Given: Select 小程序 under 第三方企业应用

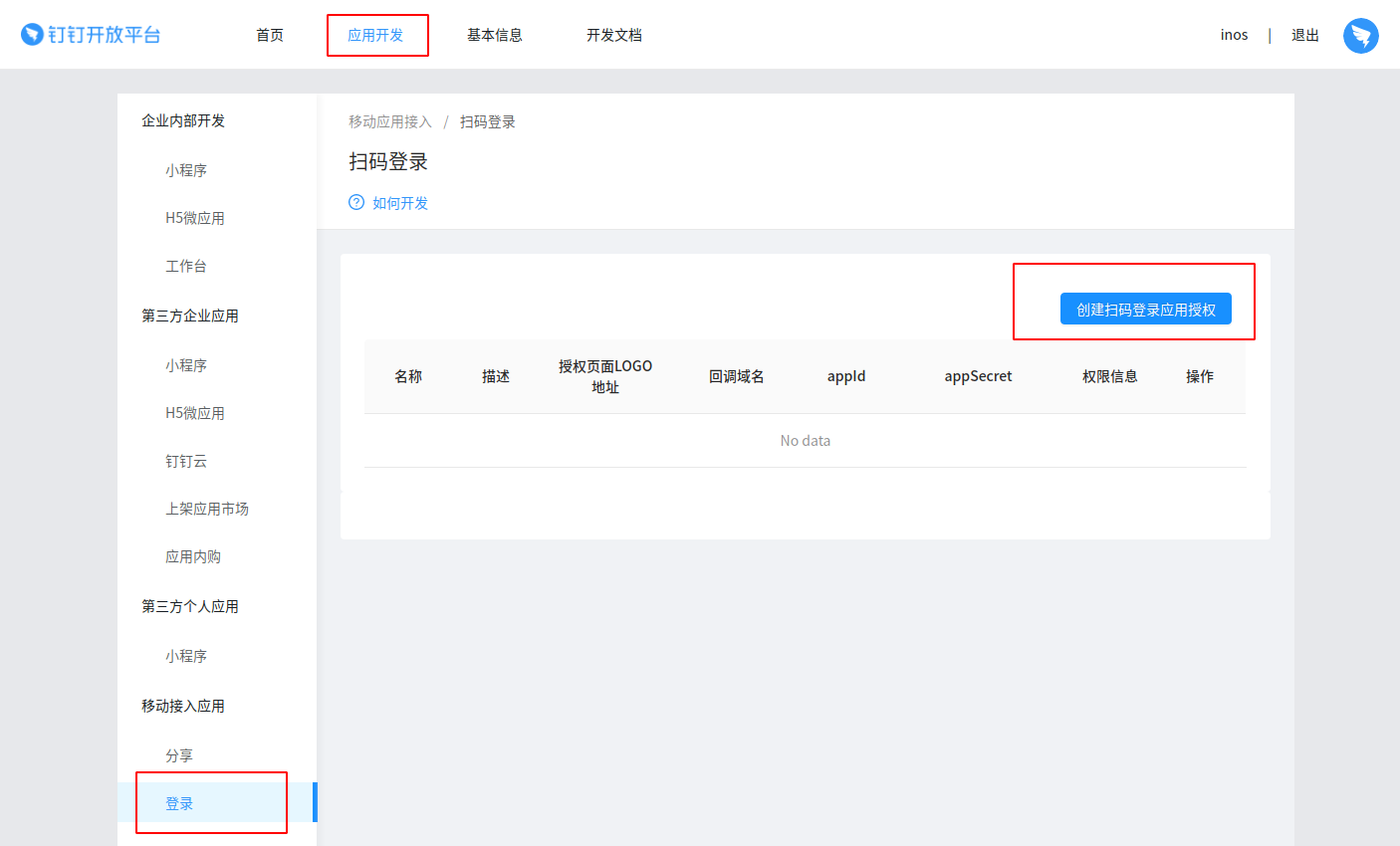Looking at the screenshot, I should tap(186, 365).
